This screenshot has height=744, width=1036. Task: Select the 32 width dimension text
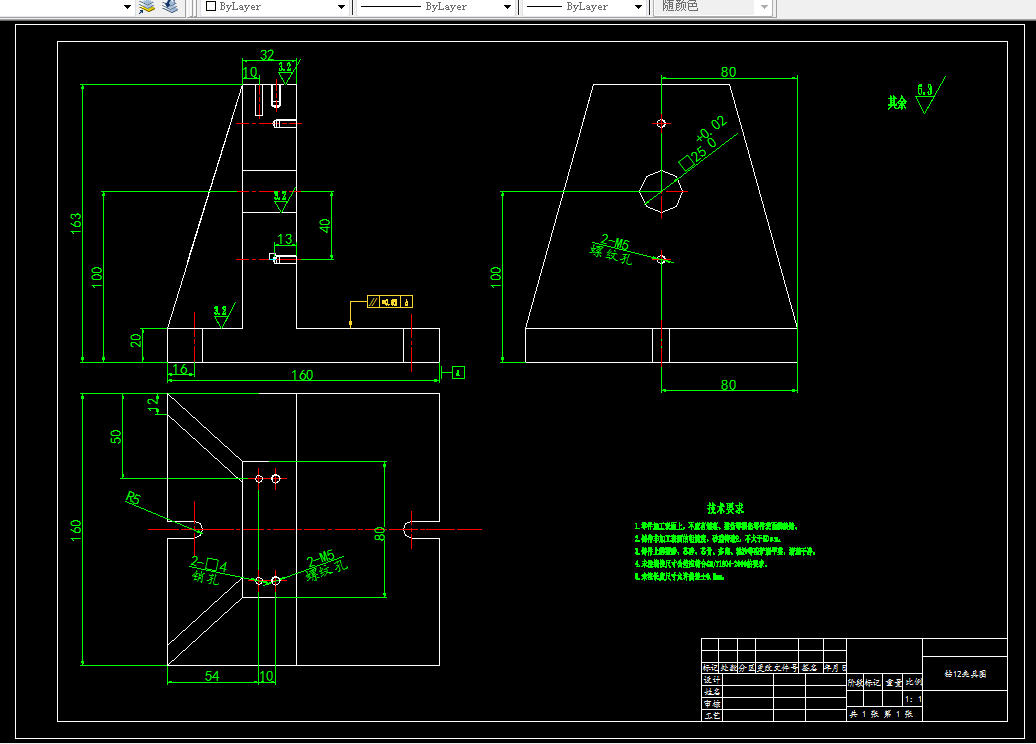coord(267,55)
